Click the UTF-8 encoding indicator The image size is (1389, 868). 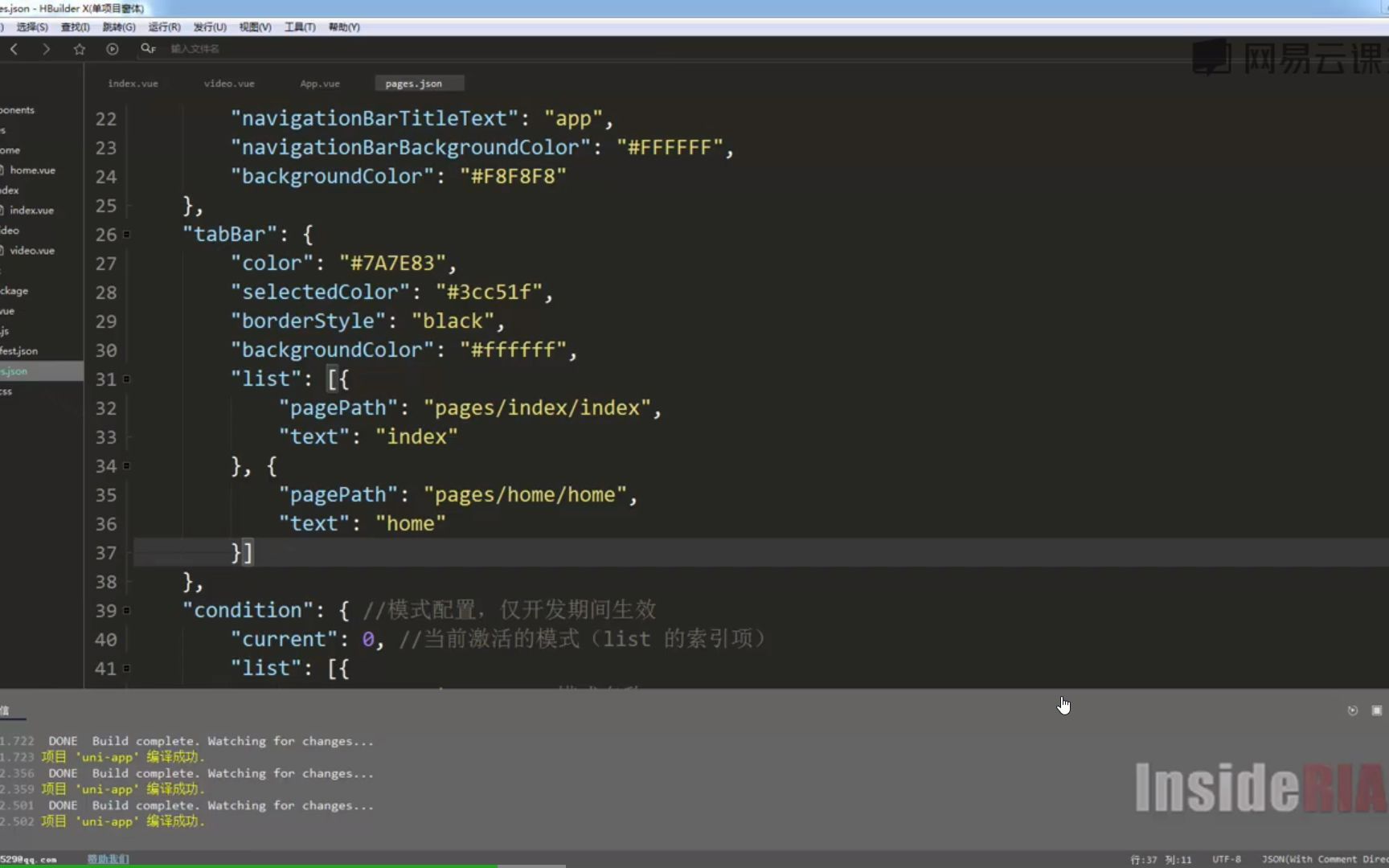[x=1227, y=859]
